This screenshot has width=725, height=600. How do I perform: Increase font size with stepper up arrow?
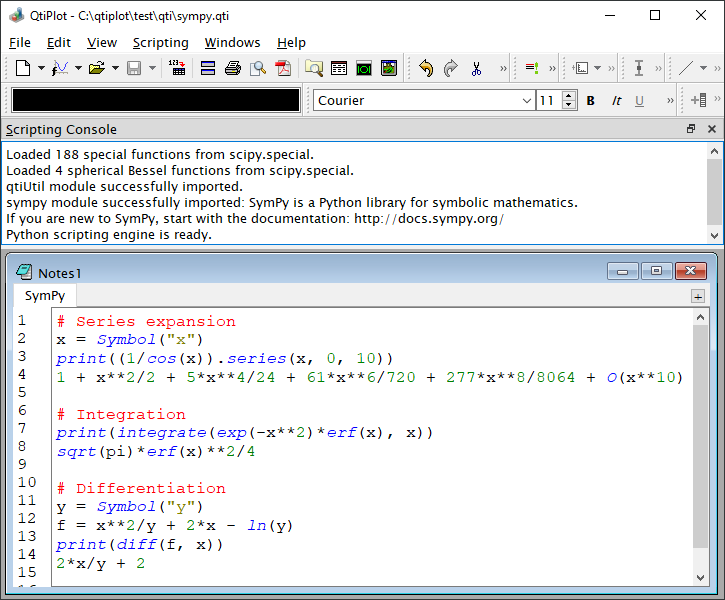point(569,95)
